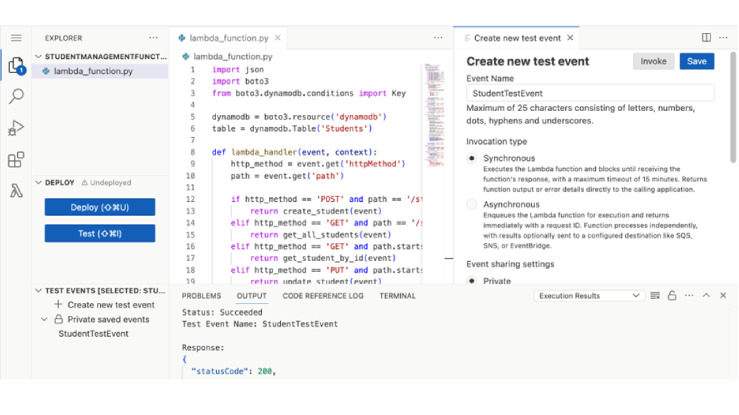The image size is (739, 415).
Task: Choose Private event sharing setting
Action: pos(472,281)
